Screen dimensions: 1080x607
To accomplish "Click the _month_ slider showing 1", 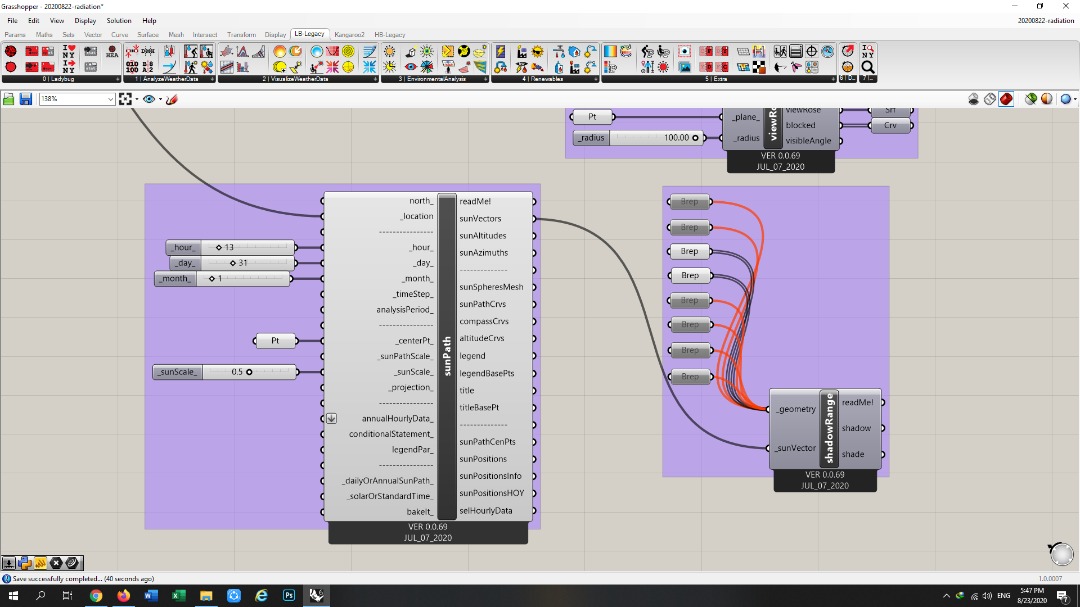I will click(223, 278).
